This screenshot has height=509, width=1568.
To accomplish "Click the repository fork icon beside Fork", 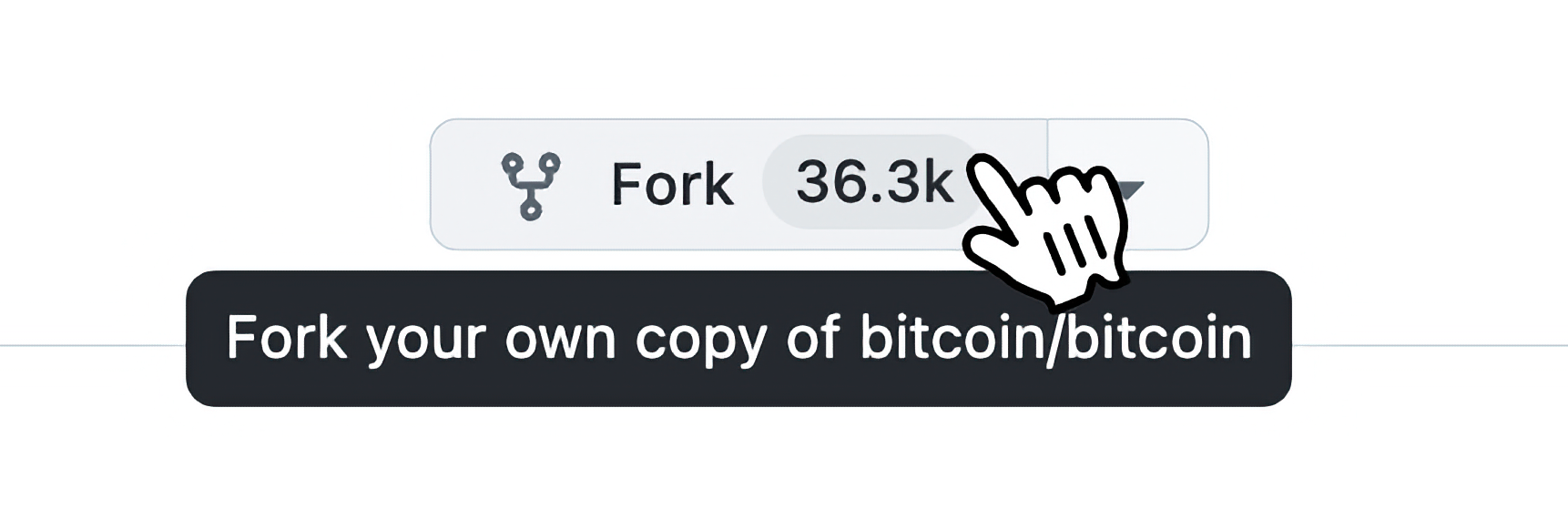I will tap(531, 186).
